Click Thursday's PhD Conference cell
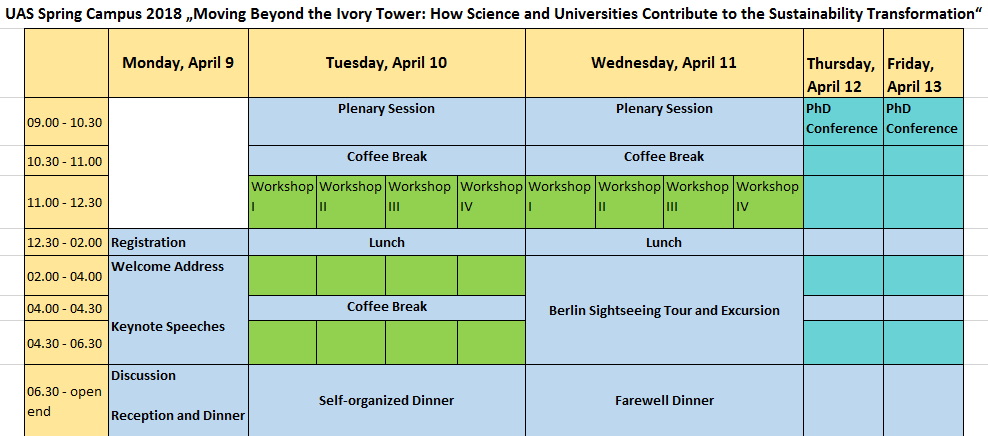Image resolution: width=988 pixels, height=436 pixels. [842, 118]
